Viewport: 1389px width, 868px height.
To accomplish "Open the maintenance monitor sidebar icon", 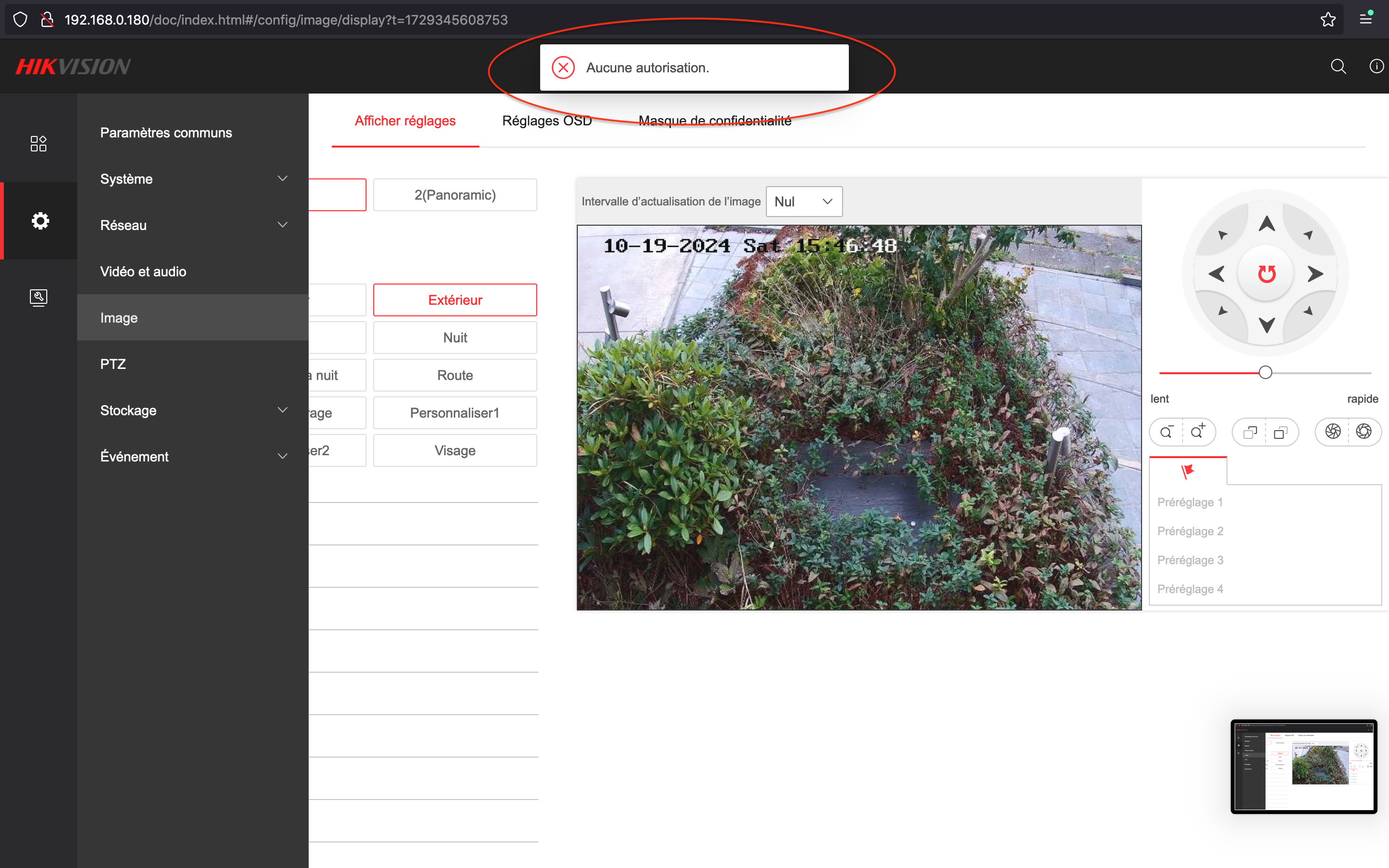I will (39, 298).
